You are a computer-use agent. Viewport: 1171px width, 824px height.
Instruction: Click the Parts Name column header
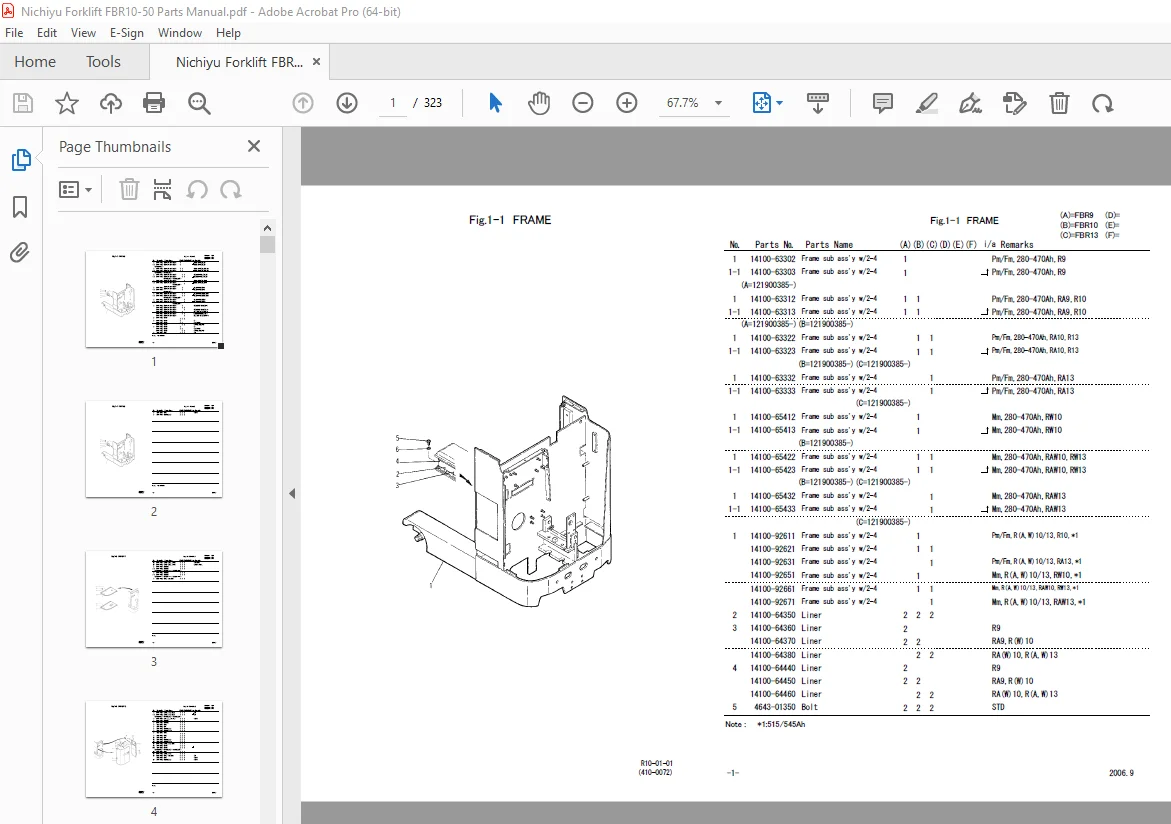pos(828,244)
